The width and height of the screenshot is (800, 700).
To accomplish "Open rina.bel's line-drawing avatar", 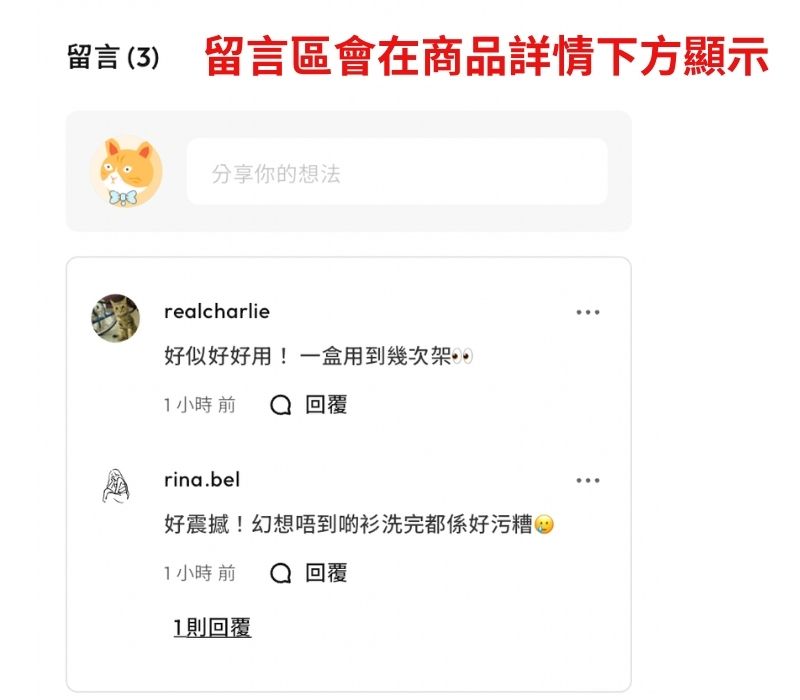I will tap(116, 486).
